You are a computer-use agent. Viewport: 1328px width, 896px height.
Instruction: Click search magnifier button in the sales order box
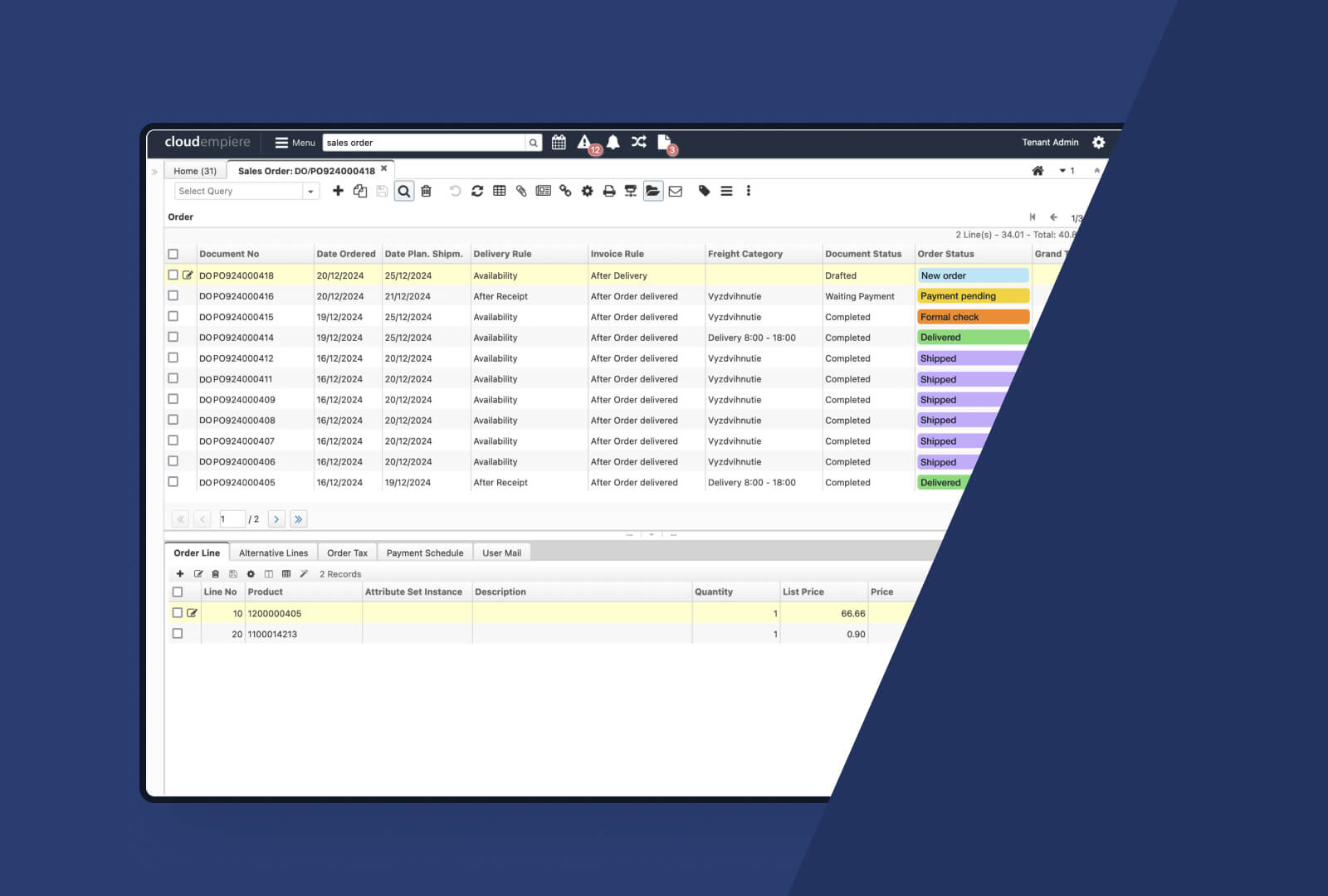(534, 143)
